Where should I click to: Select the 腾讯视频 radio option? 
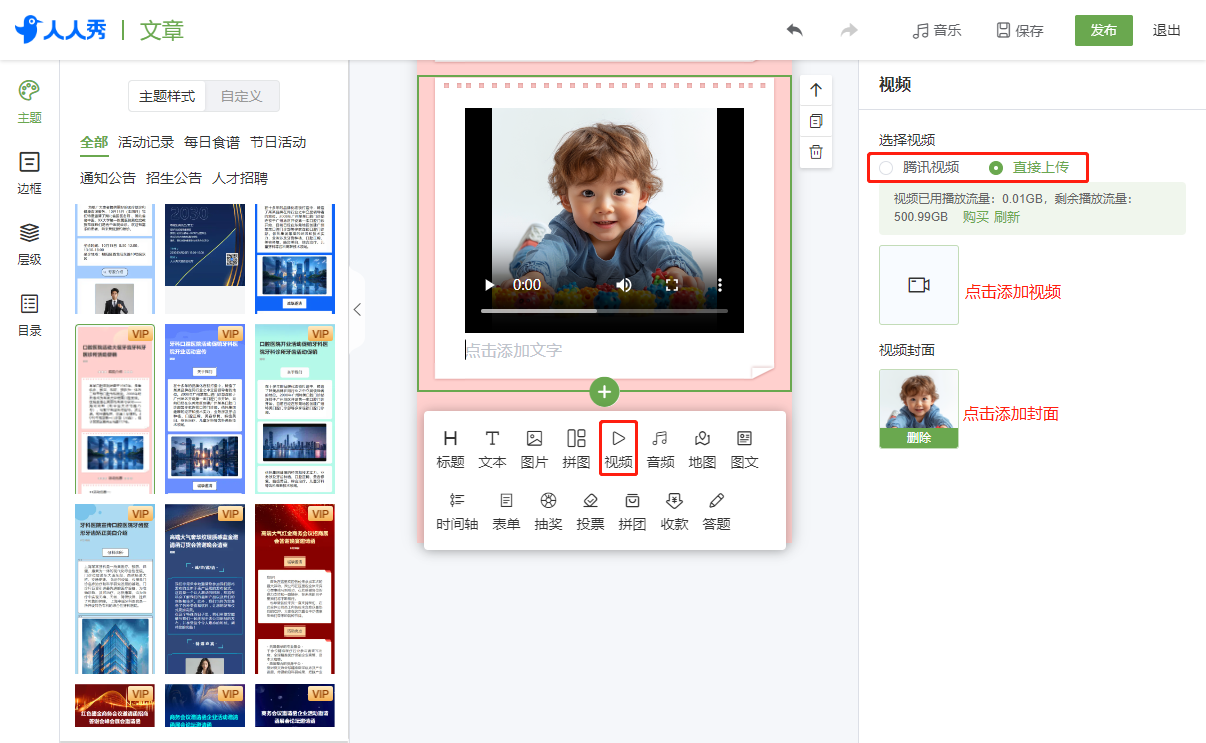coord(887,167)
